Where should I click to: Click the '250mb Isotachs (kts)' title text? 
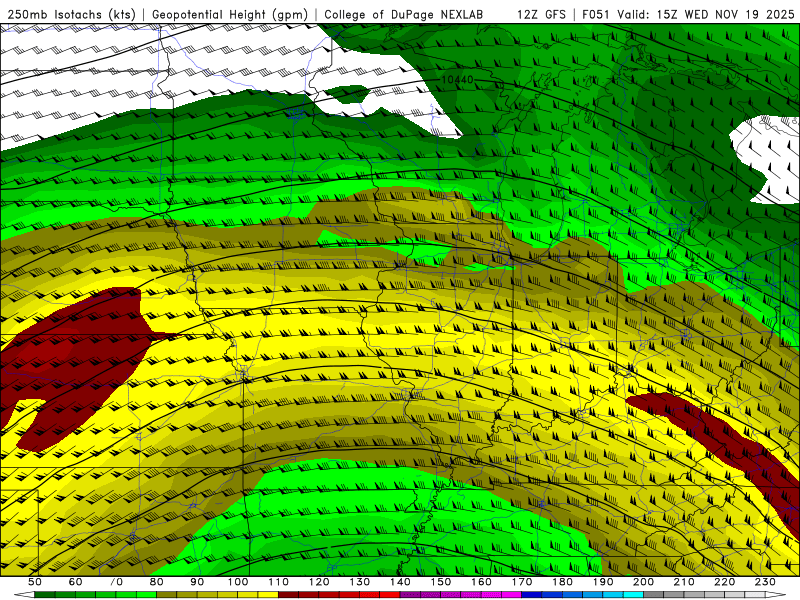pos(71,15)
